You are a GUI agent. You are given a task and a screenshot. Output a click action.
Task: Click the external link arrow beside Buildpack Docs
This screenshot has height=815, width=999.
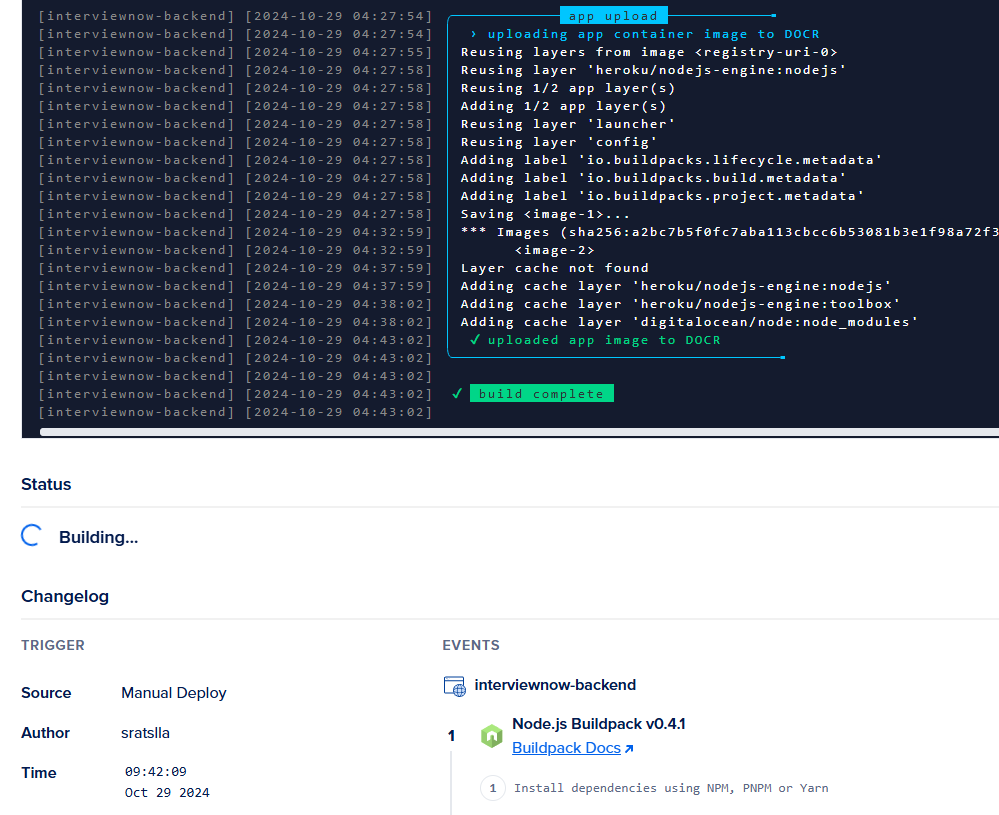point(629,749)
